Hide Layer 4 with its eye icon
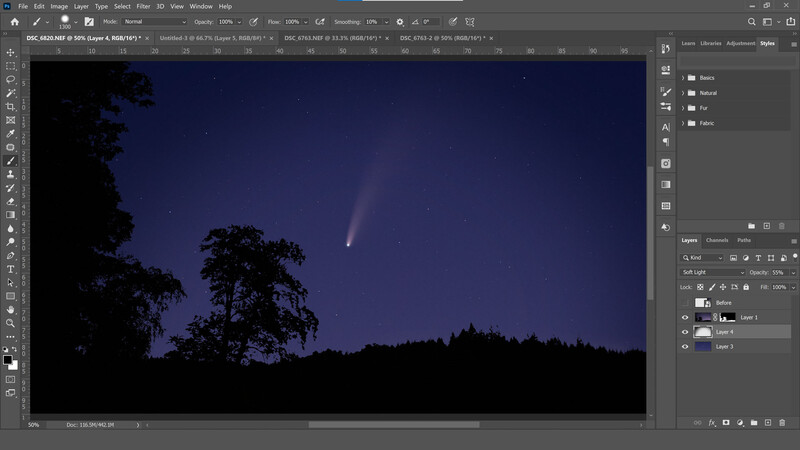This screenshot has height=450, width=800. coord(685,332)
